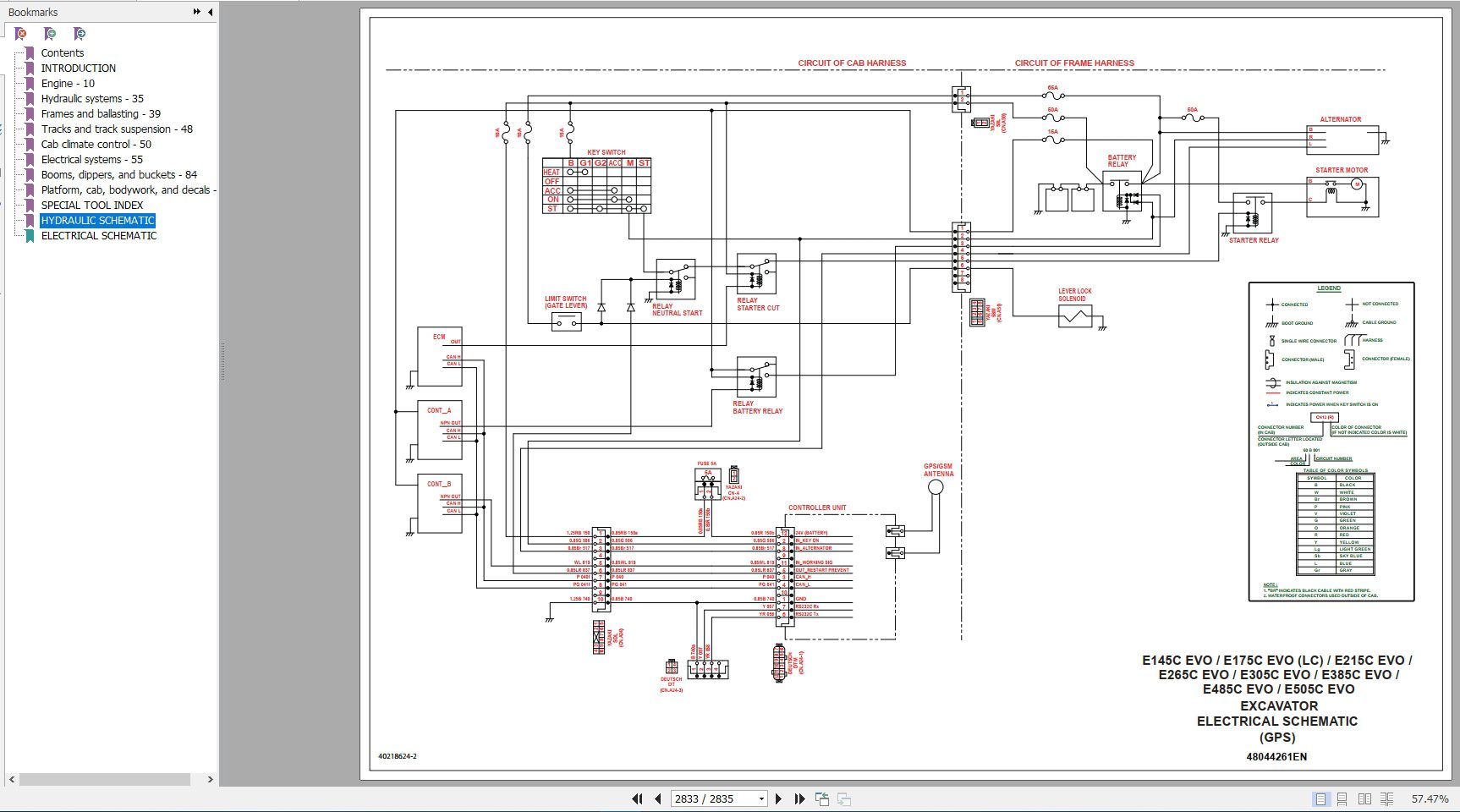Toggle two-page facing layout
1460x812 pixels.
pos(1364,798)
